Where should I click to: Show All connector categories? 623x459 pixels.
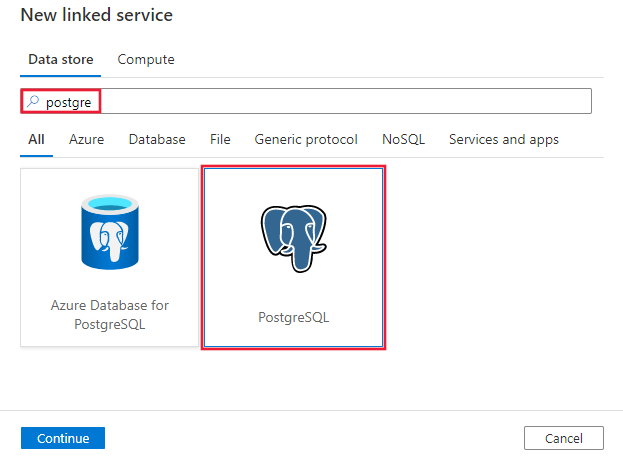pyautogui.click(x=36, y=139)
